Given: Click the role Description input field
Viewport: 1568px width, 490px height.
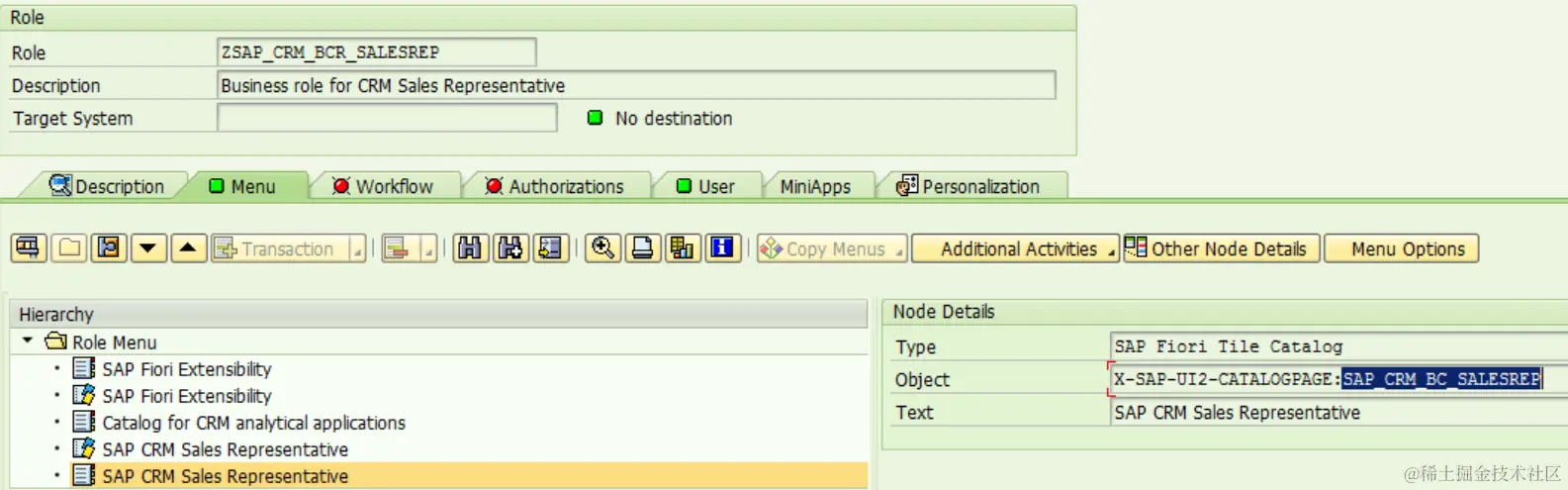Looking at the screenshot, I should (x=636, y=85).
